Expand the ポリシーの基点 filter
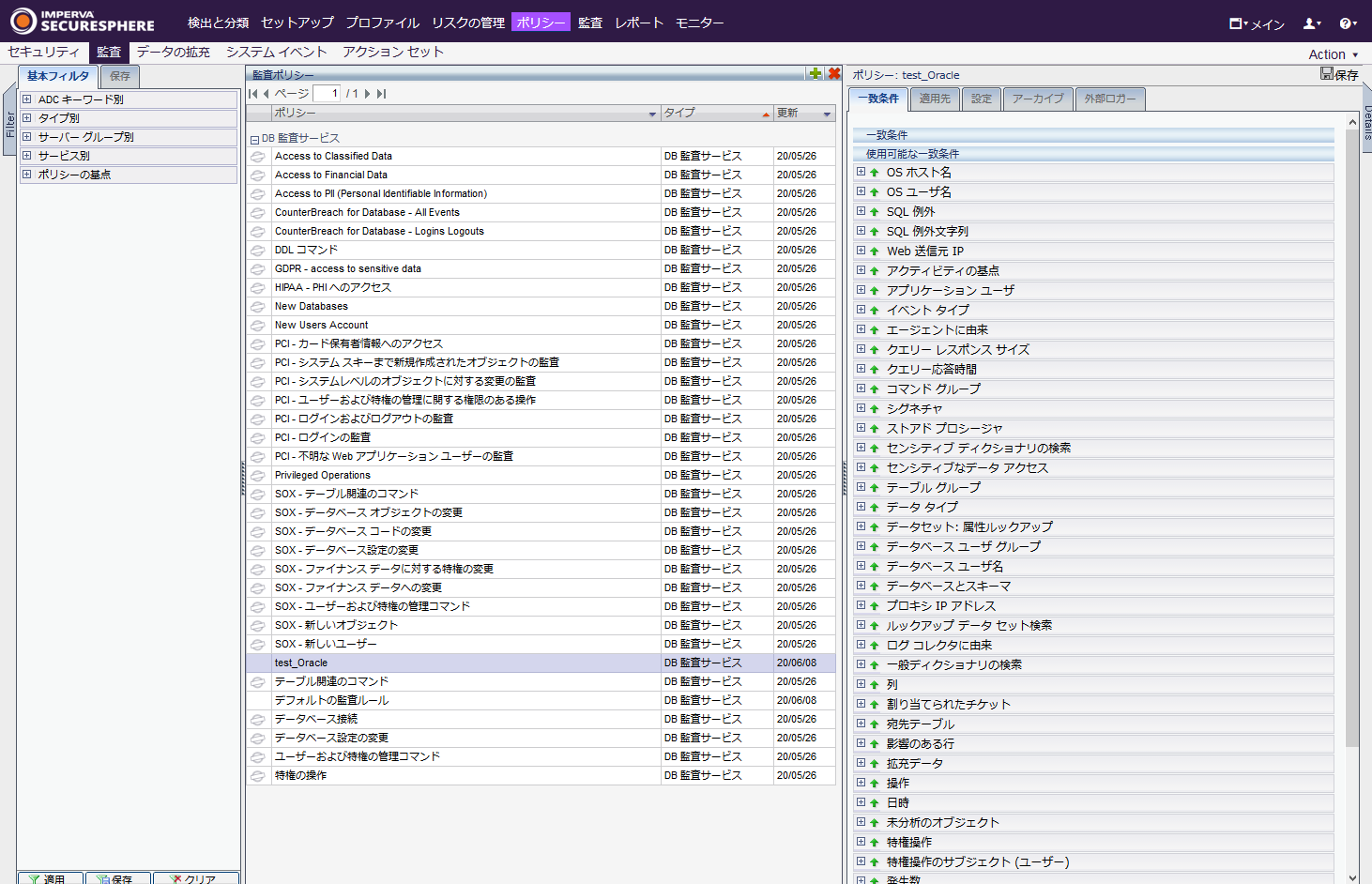This screenshot has height=884, width=1372. [27, 174]
